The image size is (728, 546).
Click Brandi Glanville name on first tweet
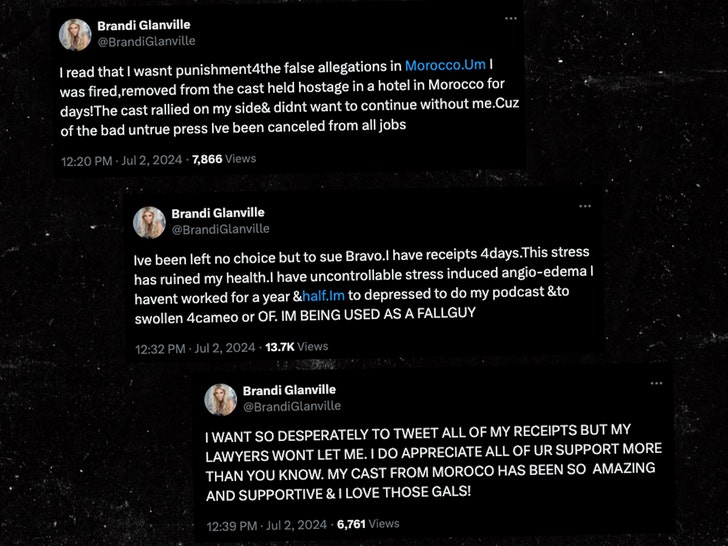(143, 25)
